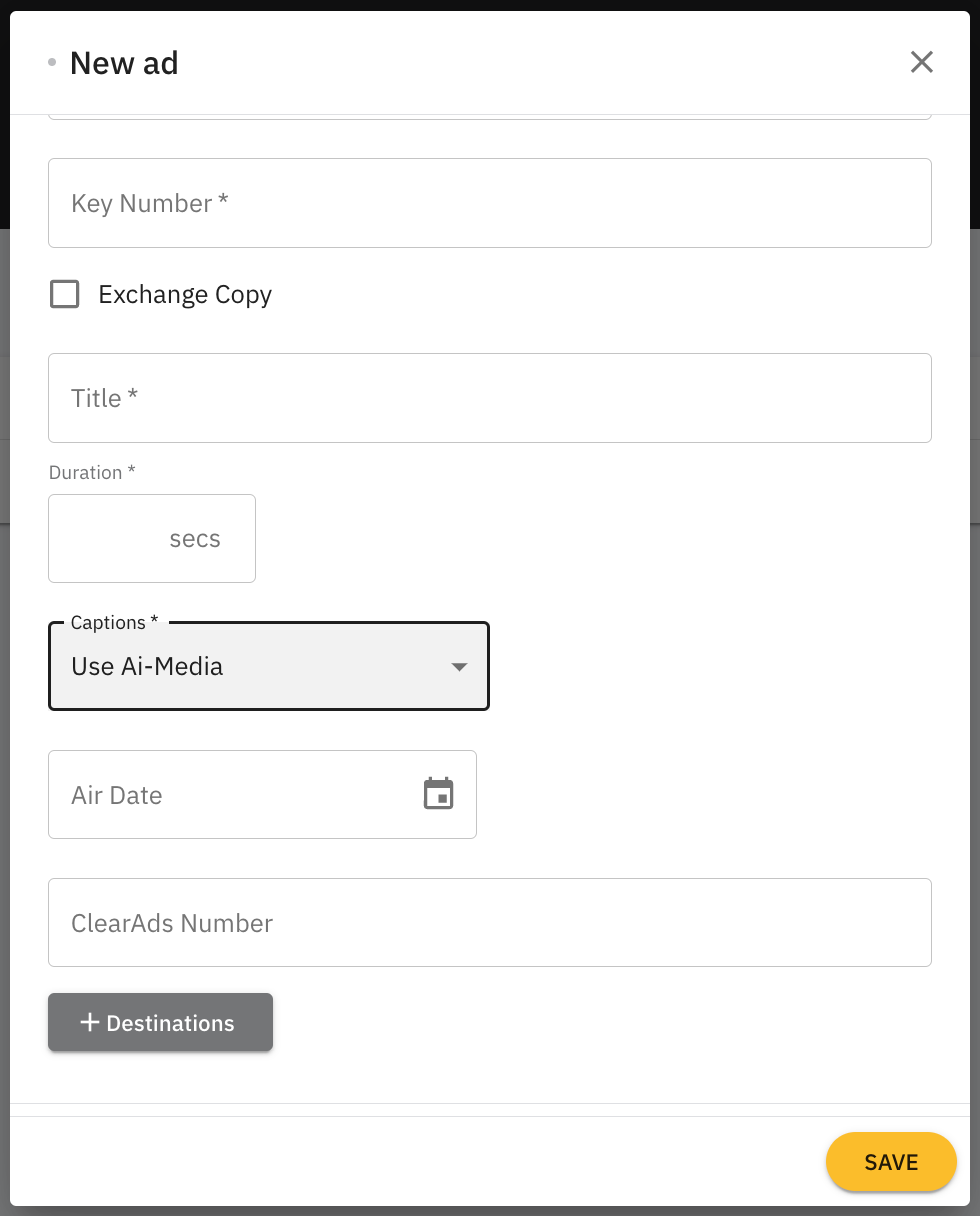Image resolution: width=980 pixels, height=1216 pixels.
Task: Click the Air Date input field
Action: 230,795
